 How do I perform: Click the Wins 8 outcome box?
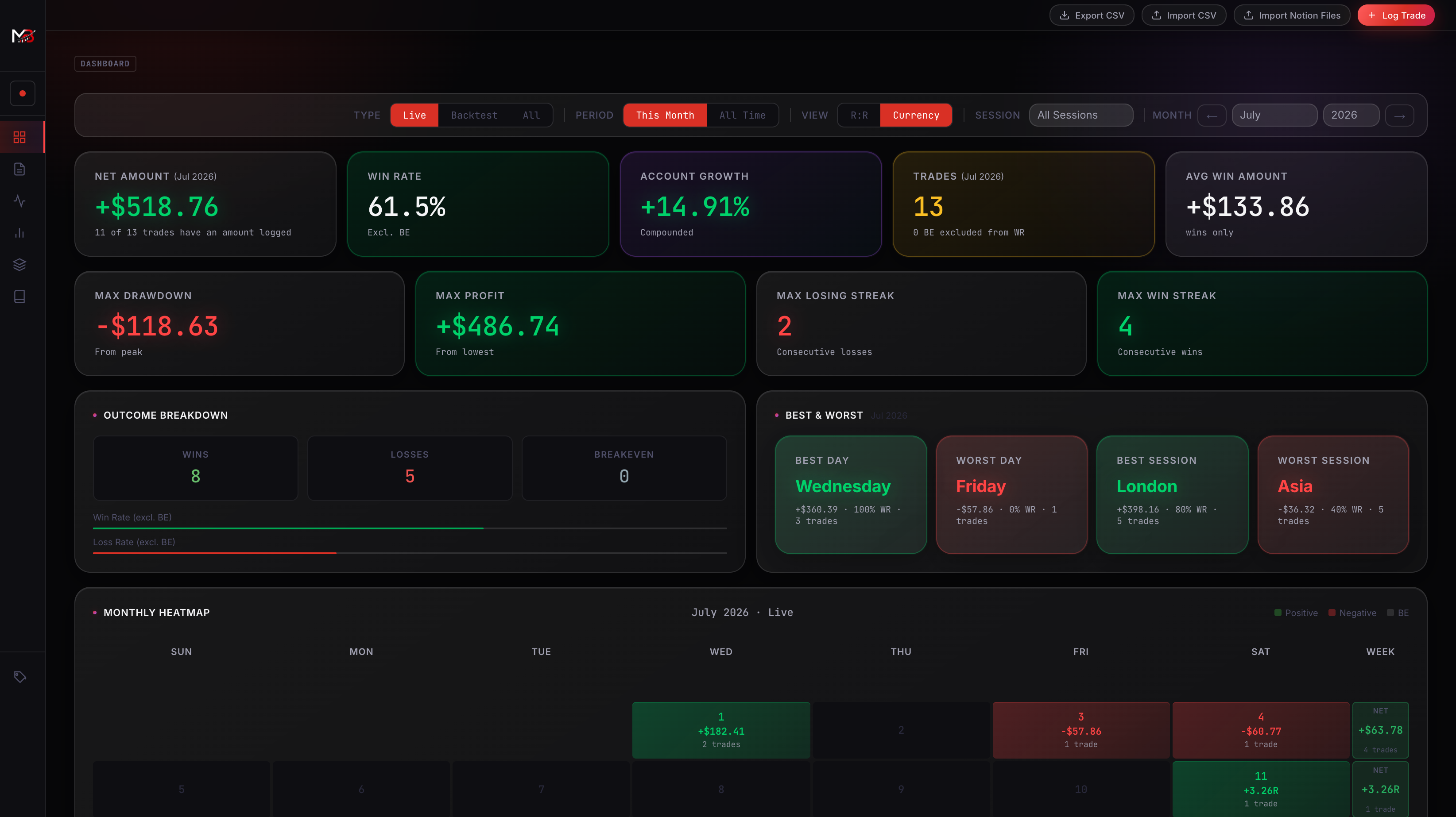pos(196,468)
